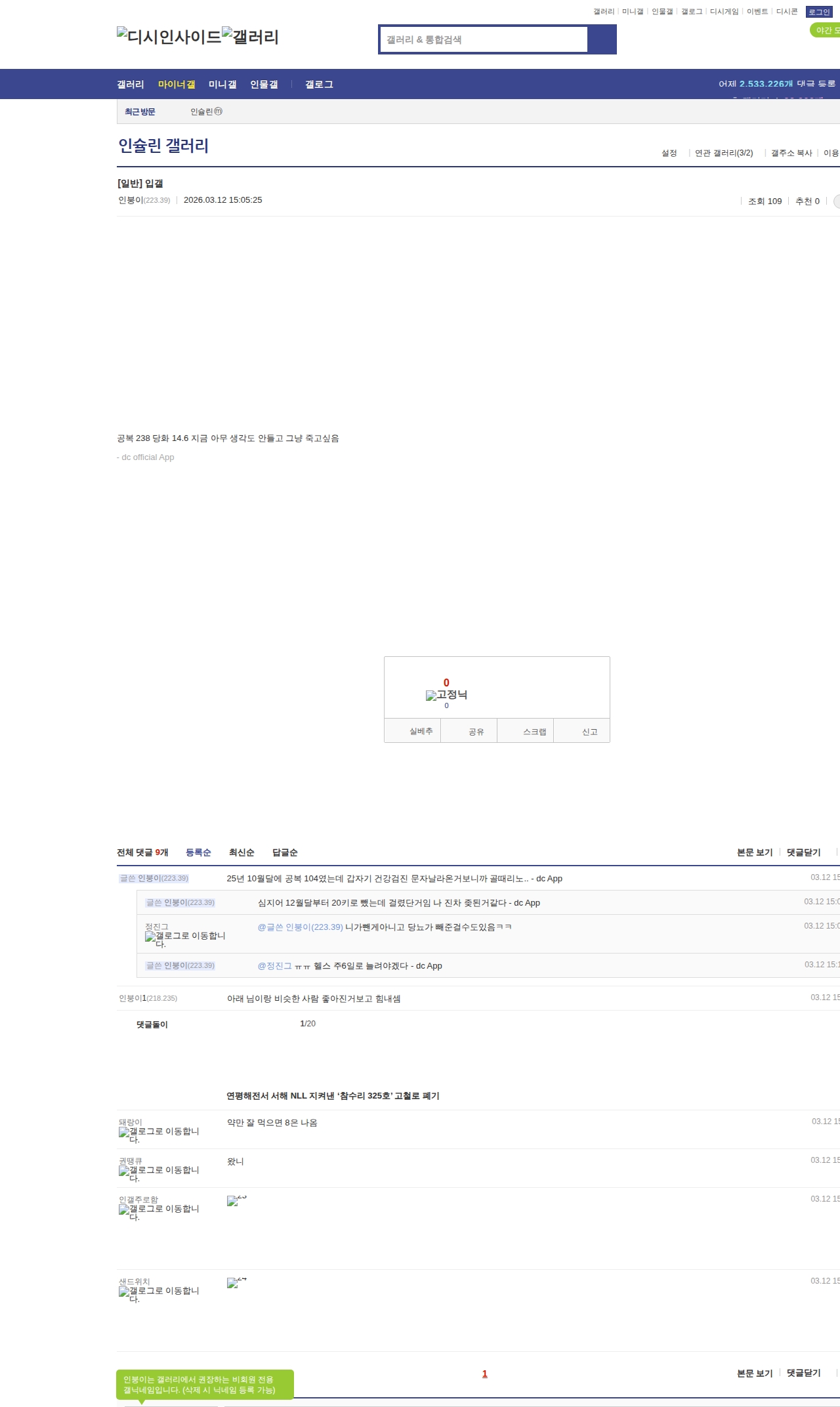The image size is (840, 1407).
Task: Open 샌드위치's 갤로그 icon
Action: (x=159, y=1294)
